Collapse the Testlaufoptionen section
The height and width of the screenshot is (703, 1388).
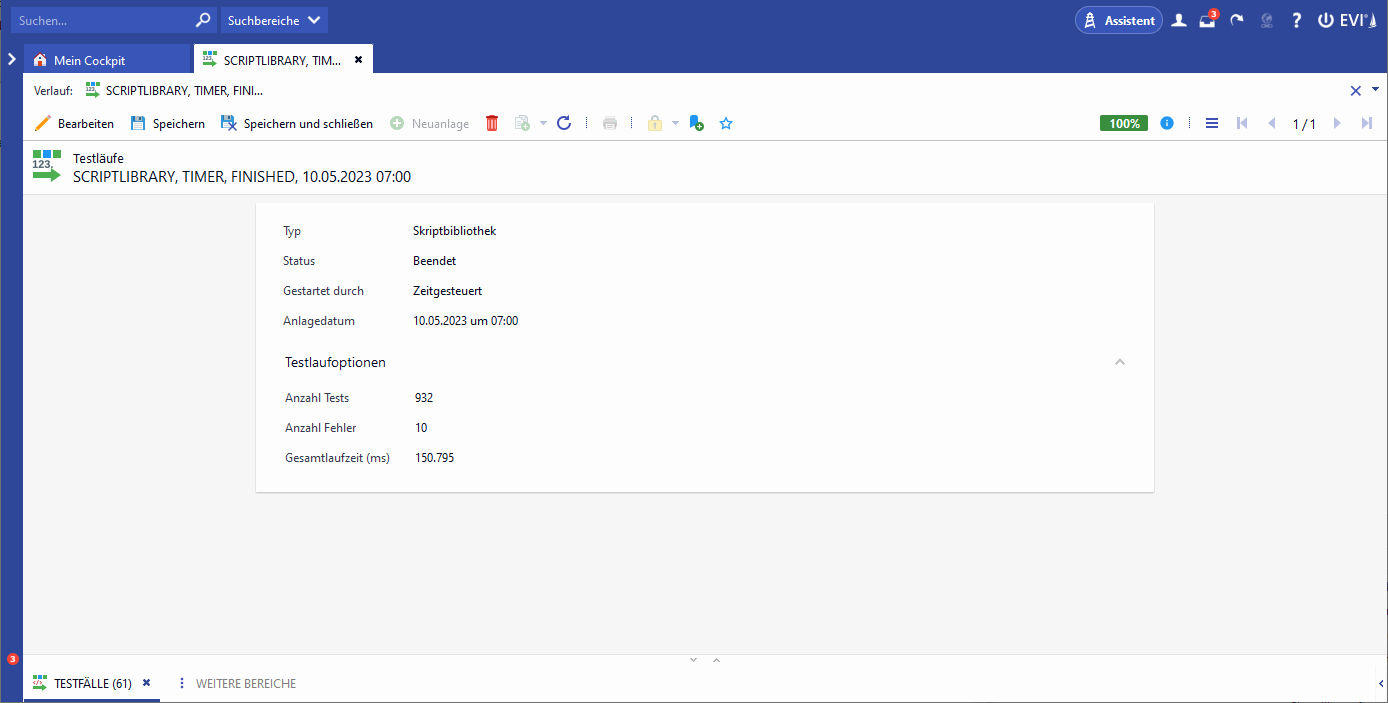pos(1120,362)
